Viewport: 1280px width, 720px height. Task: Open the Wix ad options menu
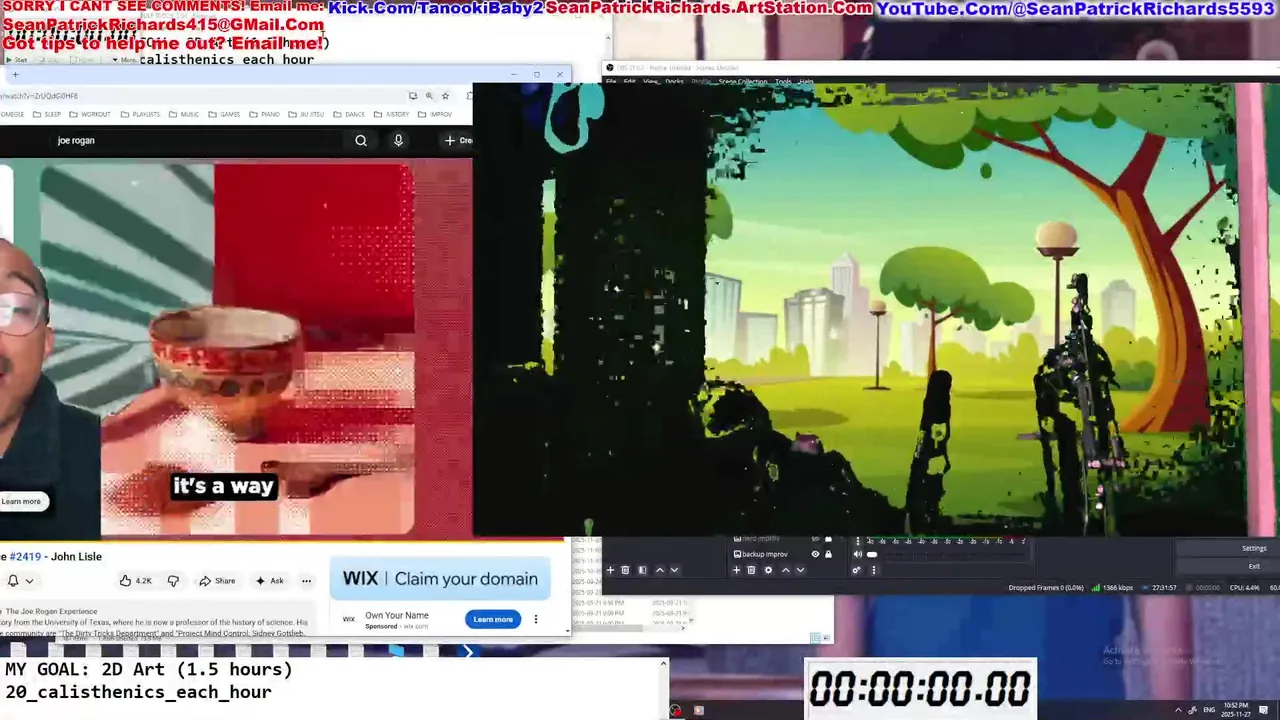[536, 619]
